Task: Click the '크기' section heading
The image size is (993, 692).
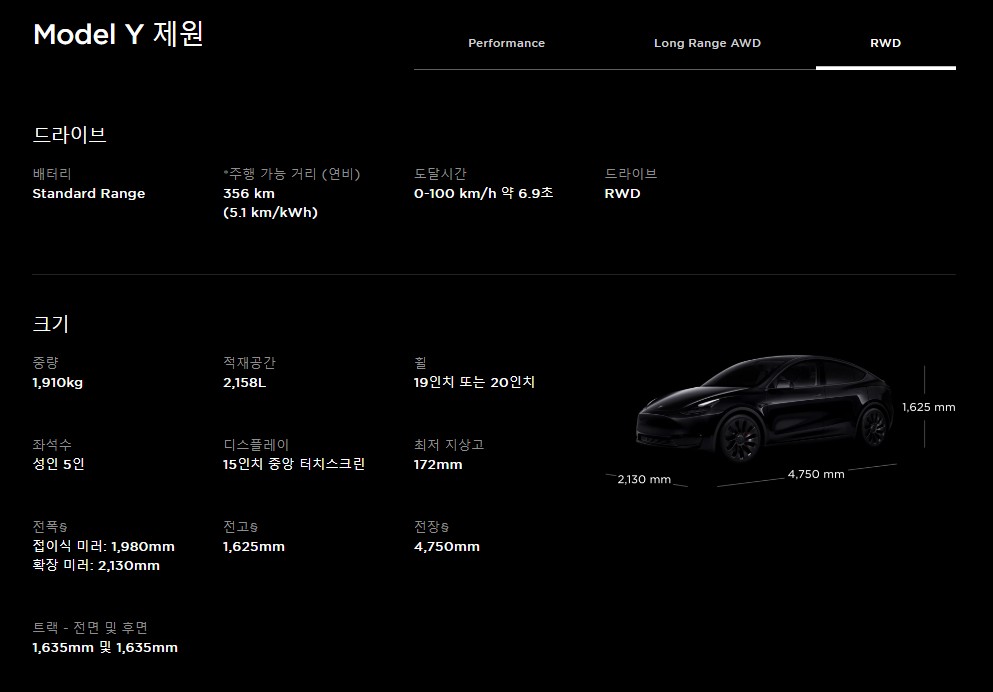Action: click(x=51, y=324)
